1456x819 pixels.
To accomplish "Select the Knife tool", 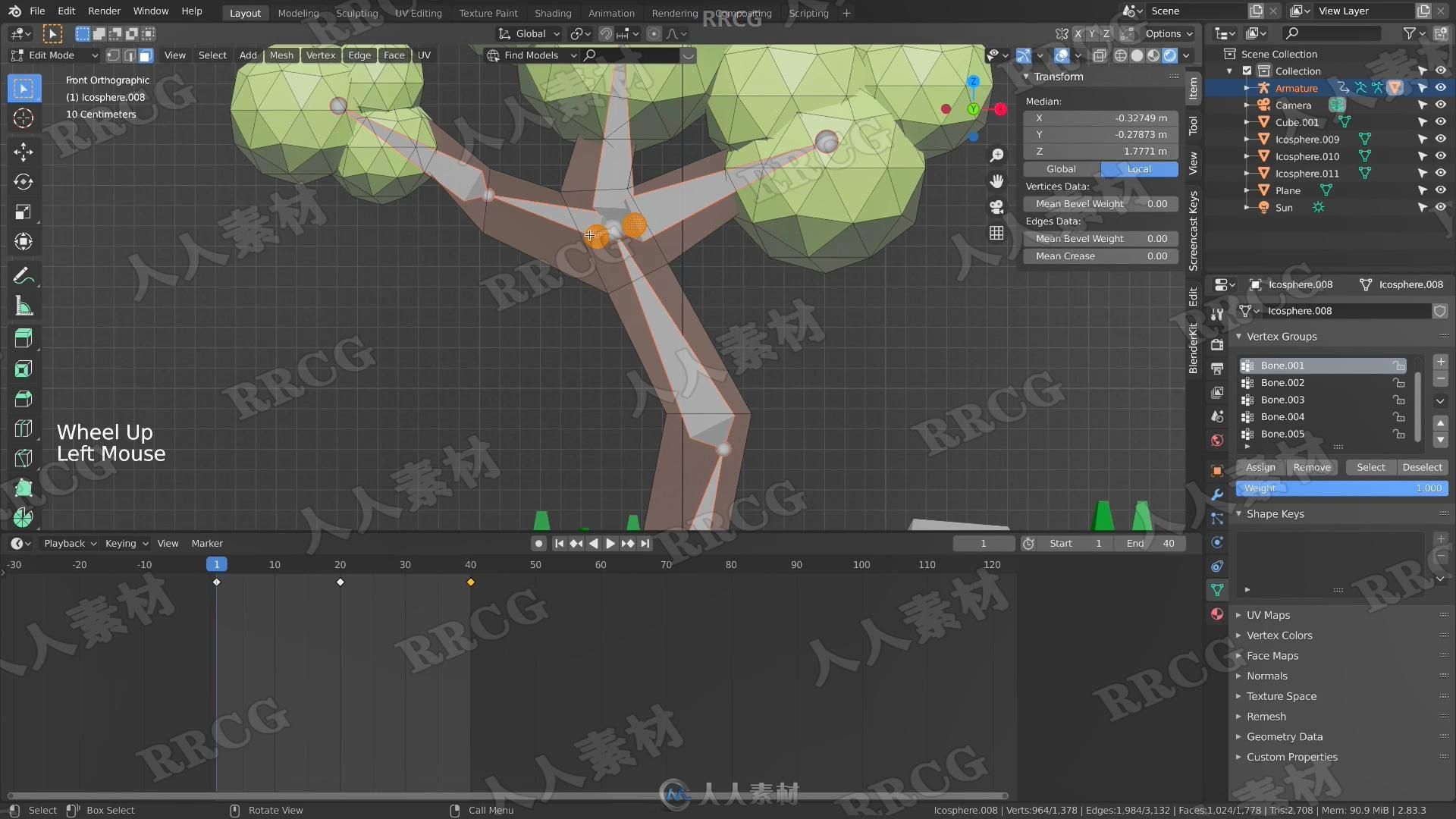I will [24, 459].
